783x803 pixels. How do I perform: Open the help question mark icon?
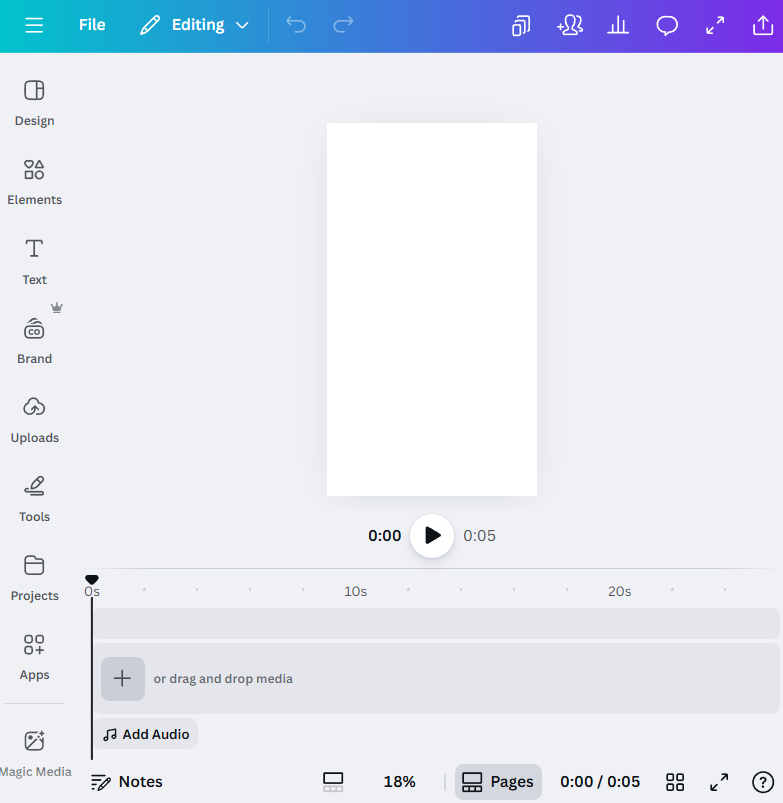763,782
